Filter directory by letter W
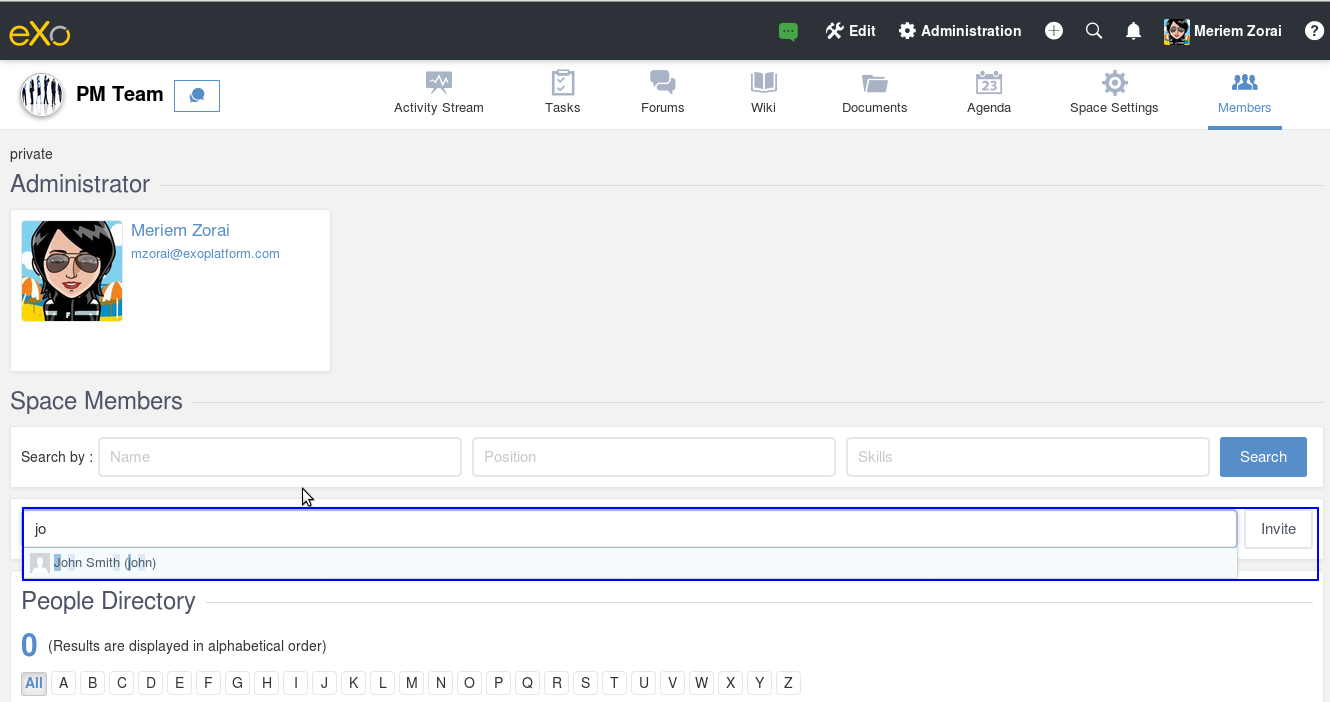The height and width of the screenshot is (702, 1330). (x=702, y=683)
